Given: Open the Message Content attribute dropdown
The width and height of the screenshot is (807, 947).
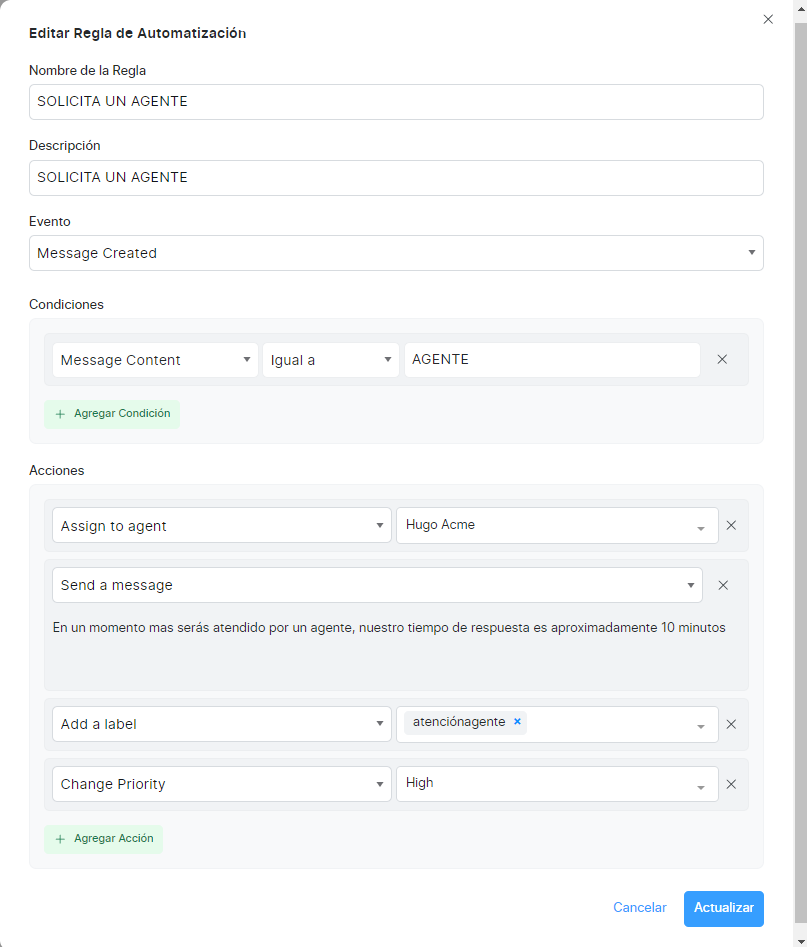Looking at the screenshot, I should tap(155, 360).
